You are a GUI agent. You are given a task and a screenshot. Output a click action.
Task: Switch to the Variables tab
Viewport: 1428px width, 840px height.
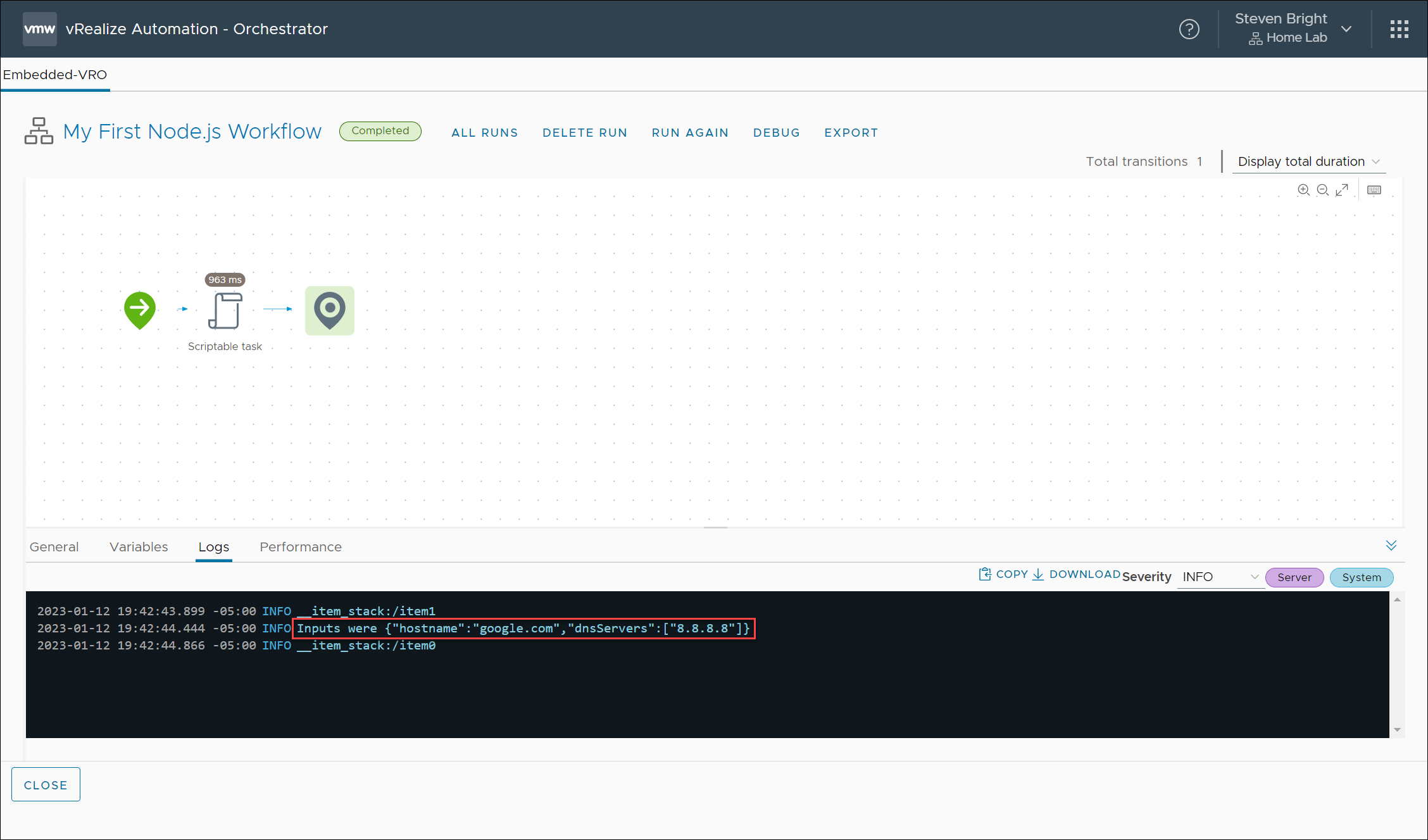139,547
